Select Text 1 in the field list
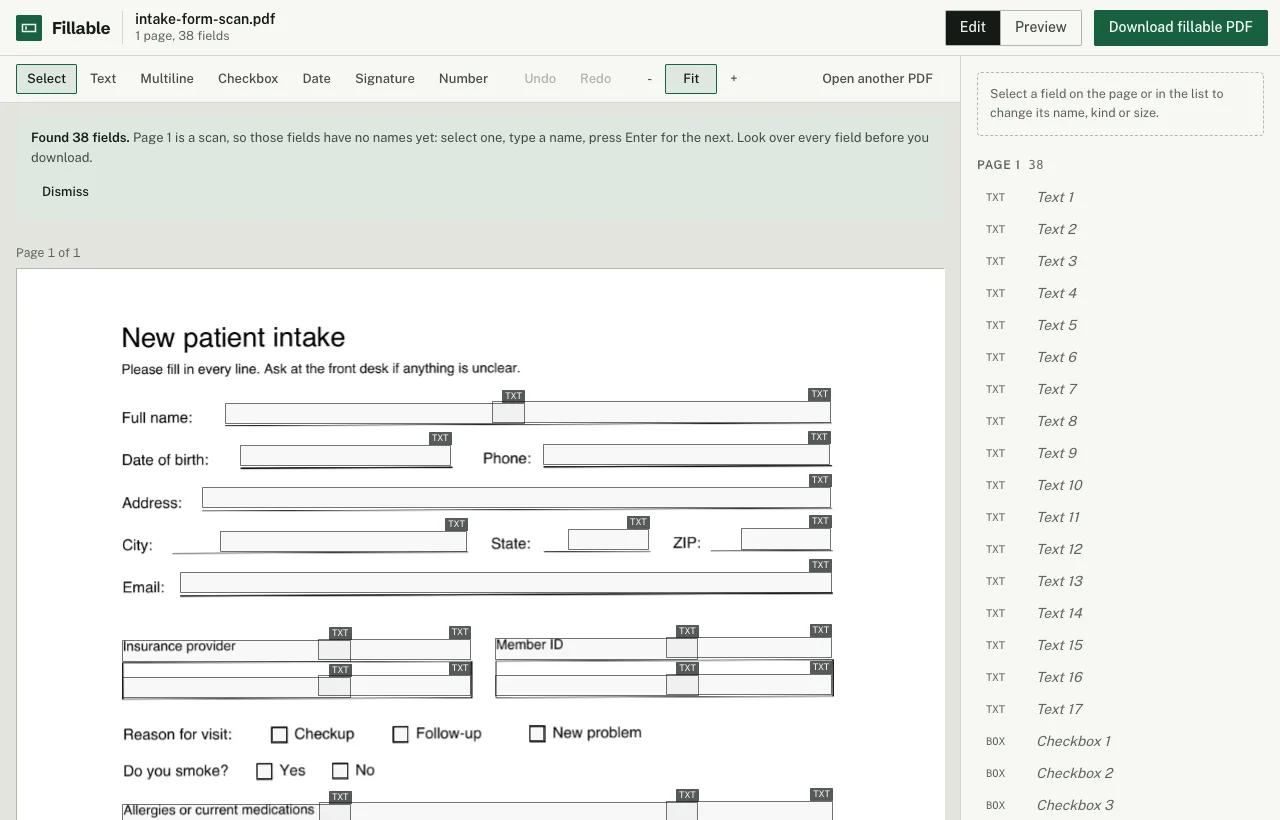This screenshot has height=820, width=1280. pos(1120,197)
